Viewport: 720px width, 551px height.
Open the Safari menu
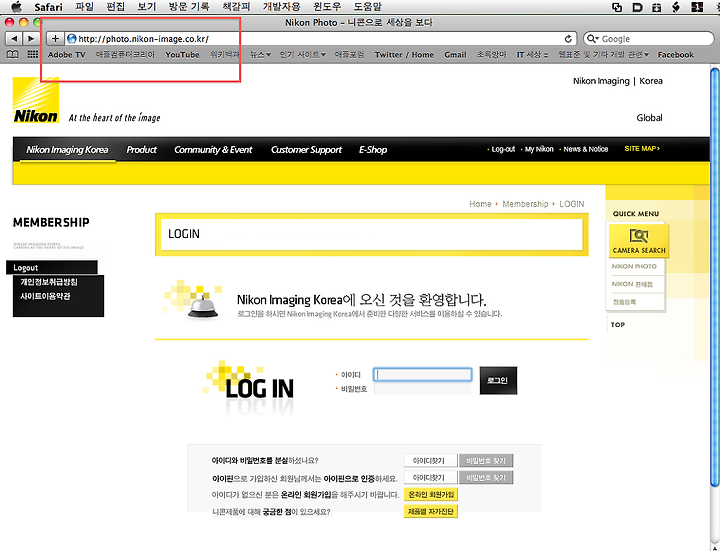pos(48,7)
